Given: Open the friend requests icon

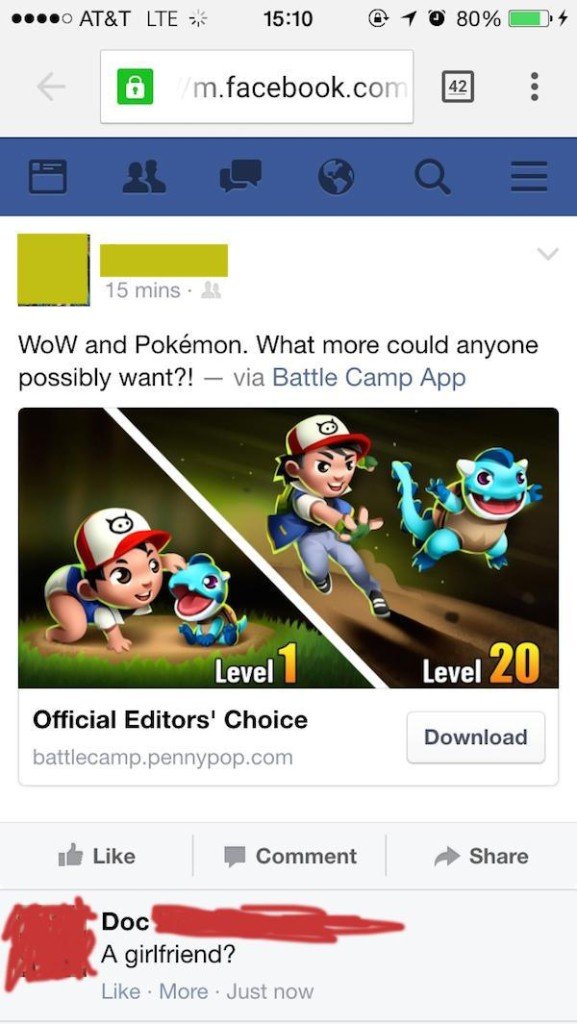Looking at the screenshot, I should point(144,176).
